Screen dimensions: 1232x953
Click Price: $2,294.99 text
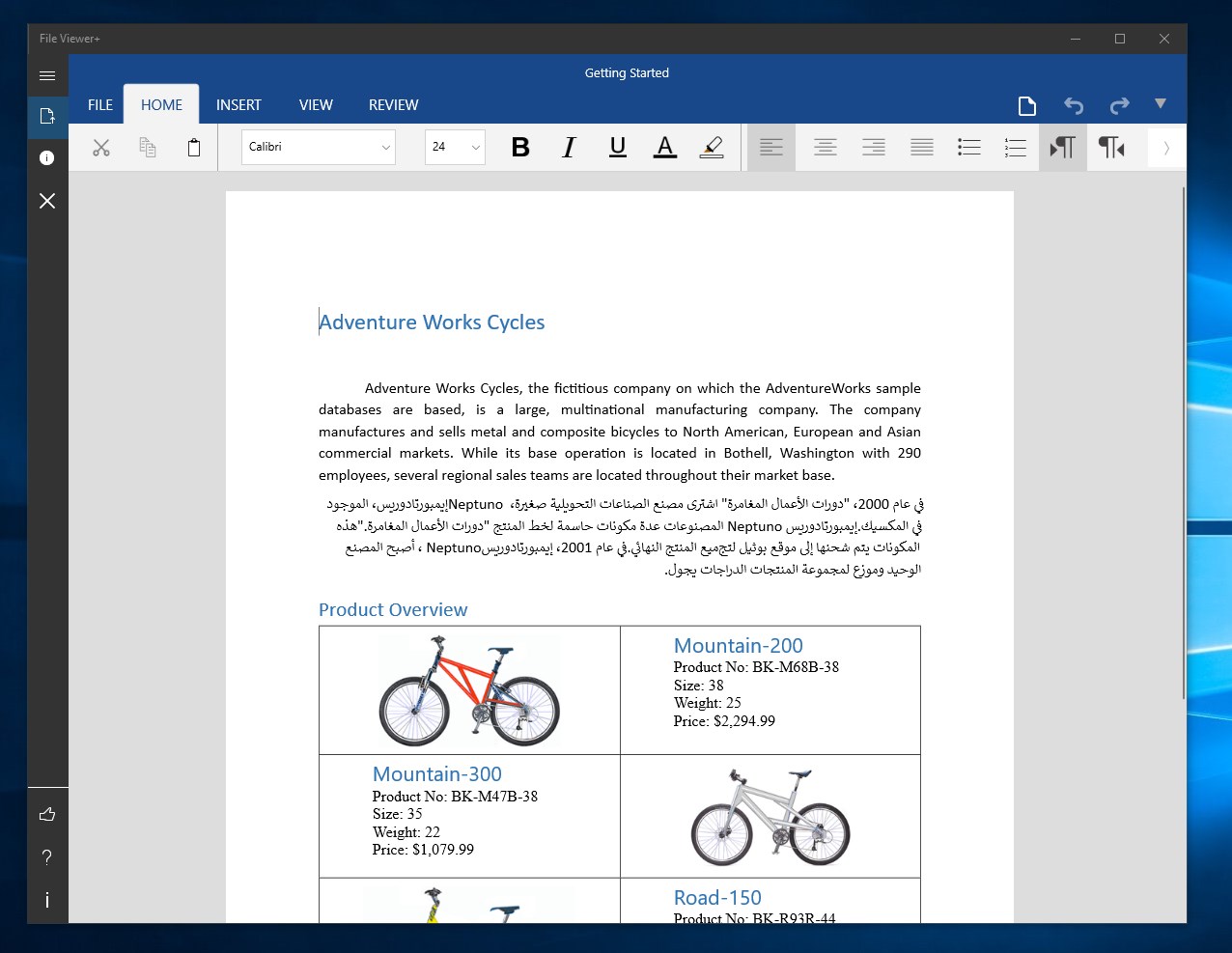(x=724, y=721)
